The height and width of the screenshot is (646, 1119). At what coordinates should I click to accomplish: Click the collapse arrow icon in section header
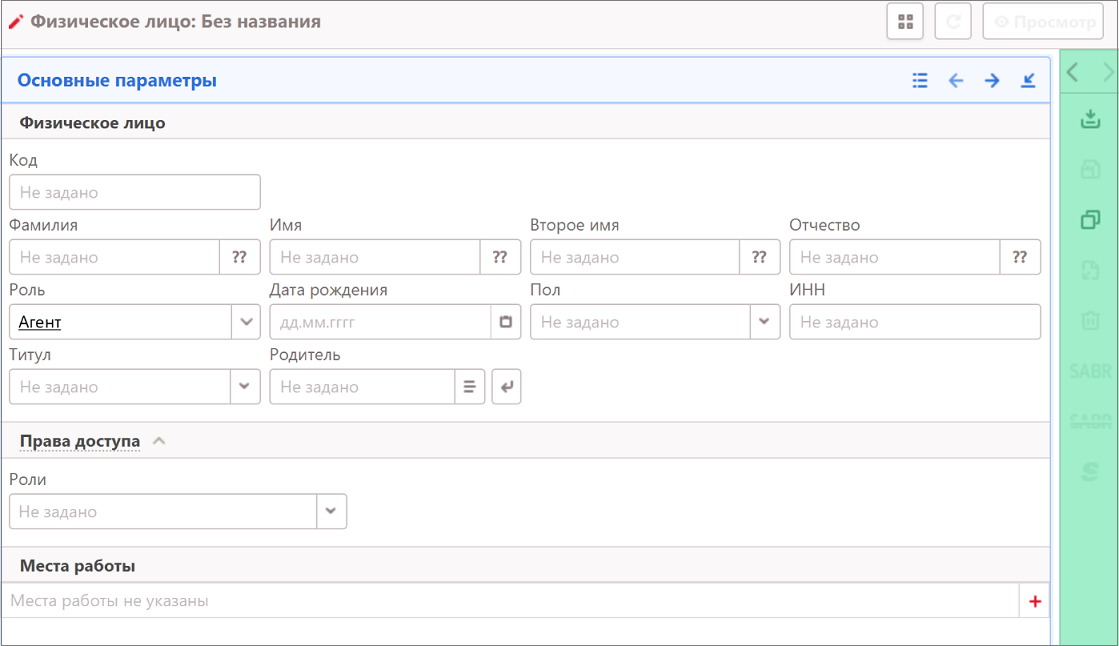coord(1028,81)
